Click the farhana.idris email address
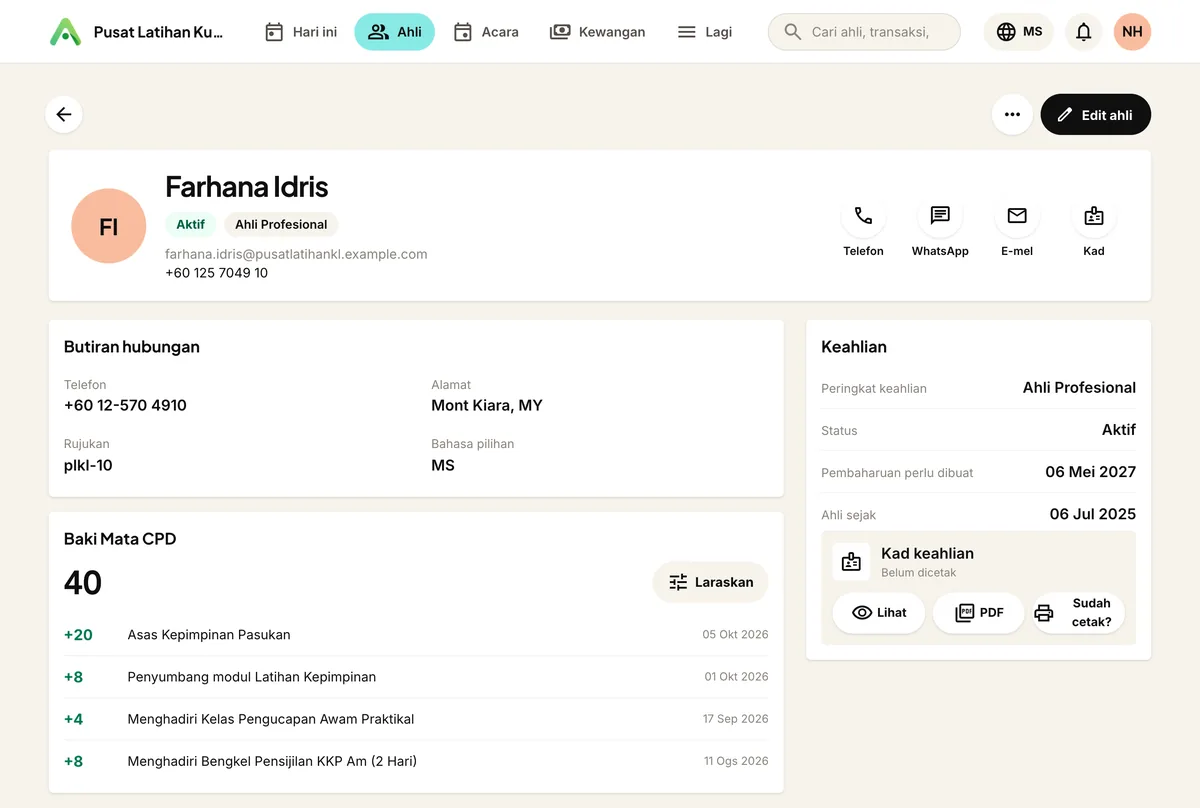 296,254
